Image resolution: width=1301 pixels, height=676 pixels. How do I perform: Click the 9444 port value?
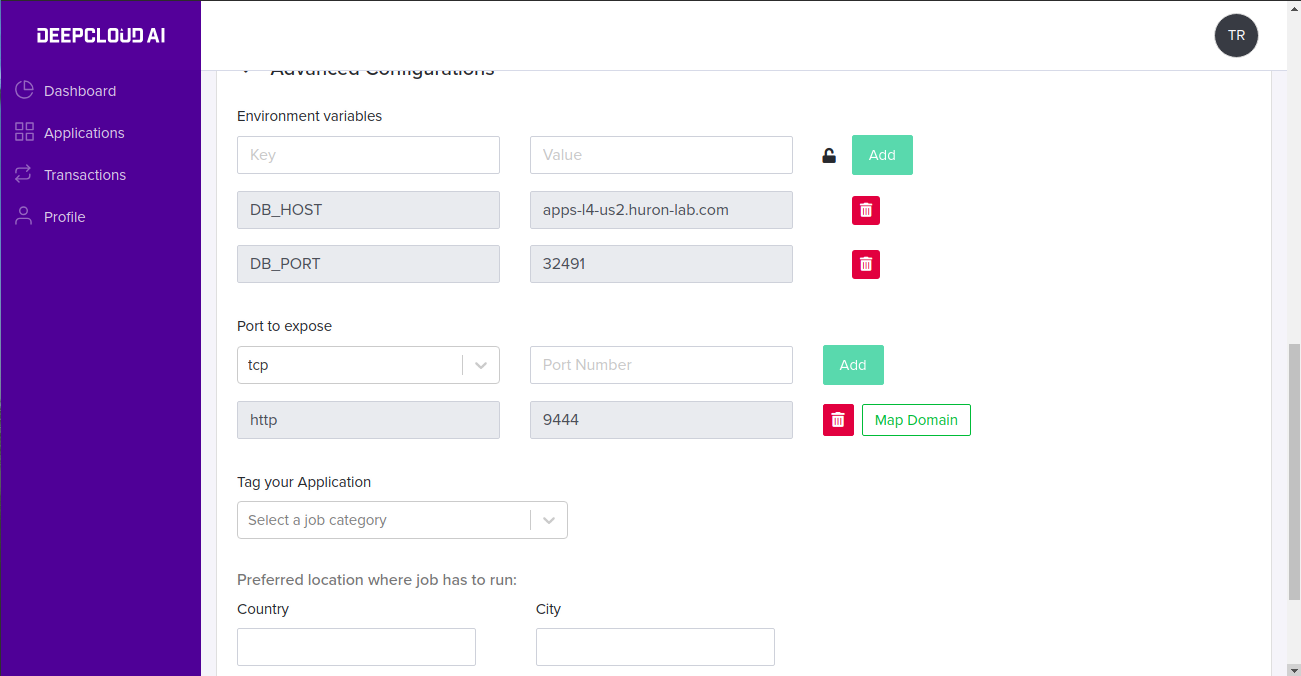[661, 420]
